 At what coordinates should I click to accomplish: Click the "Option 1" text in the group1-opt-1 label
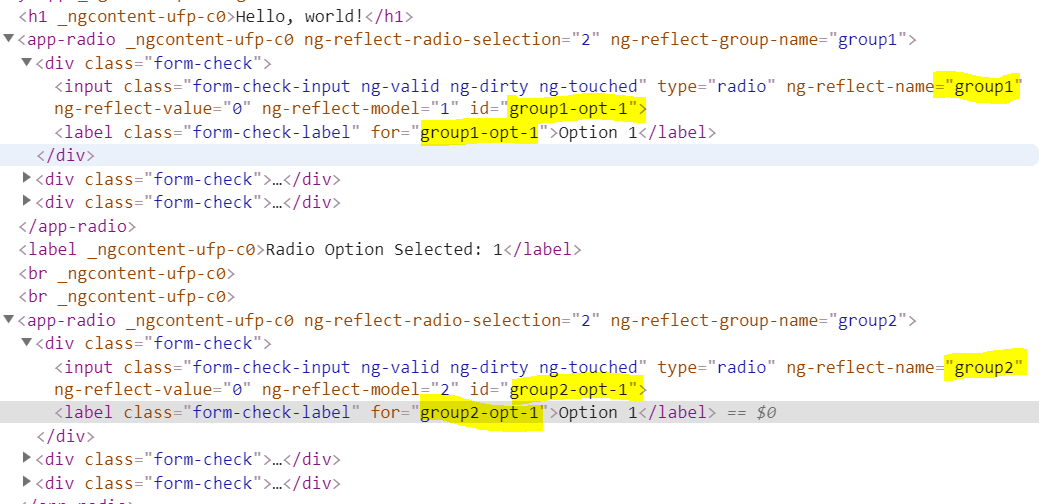[598, 132]
